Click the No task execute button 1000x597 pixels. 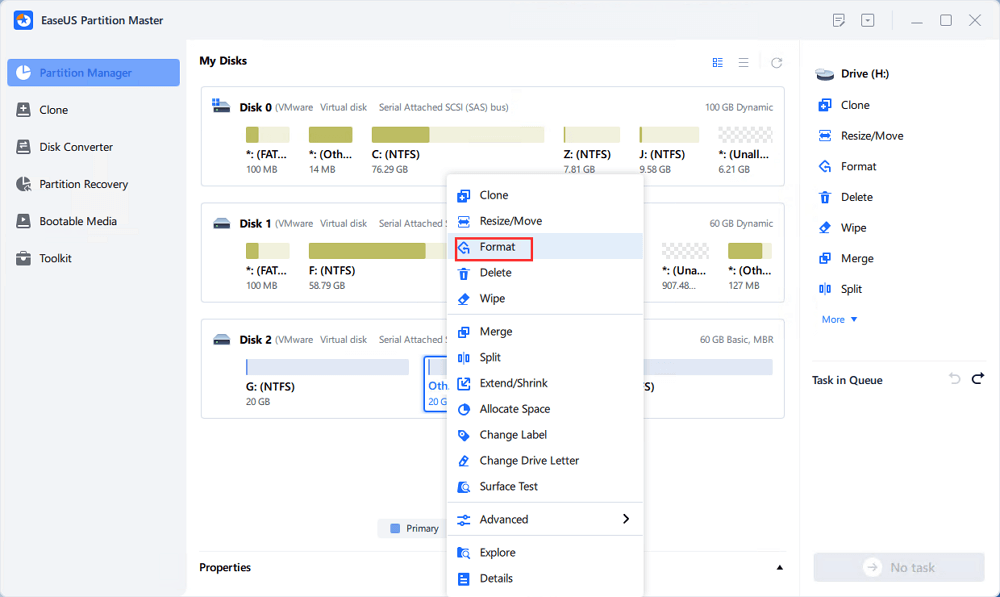coord(898,567)
